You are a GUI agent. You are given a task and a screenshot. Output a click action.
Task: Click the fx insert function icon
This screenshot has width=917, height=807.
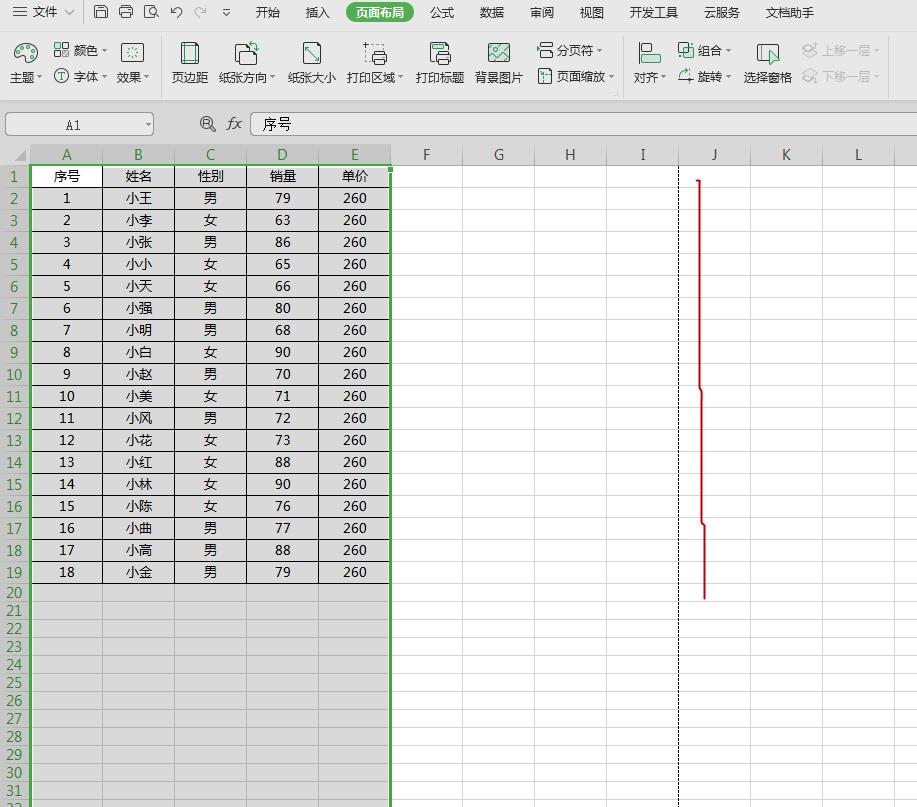pyautogui.click(x=234, y=123)
